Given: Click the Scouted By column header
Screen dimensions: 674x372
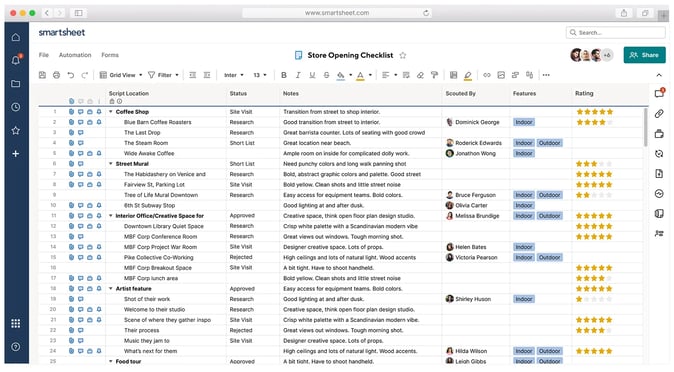Looking at the screenshot, I should (460, 93).
